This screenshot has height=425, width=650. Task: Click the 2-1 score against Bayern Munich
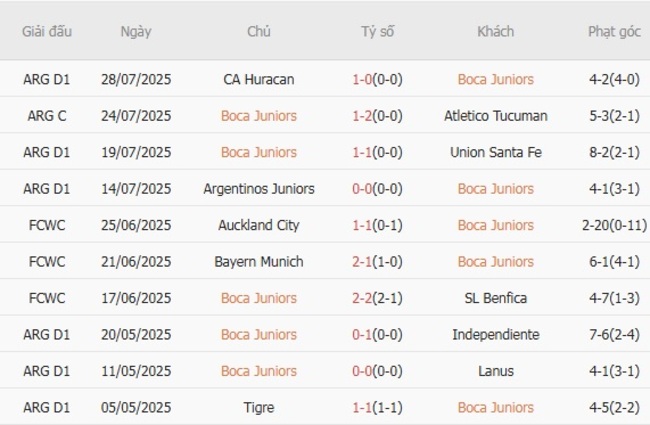coord(361,262)
